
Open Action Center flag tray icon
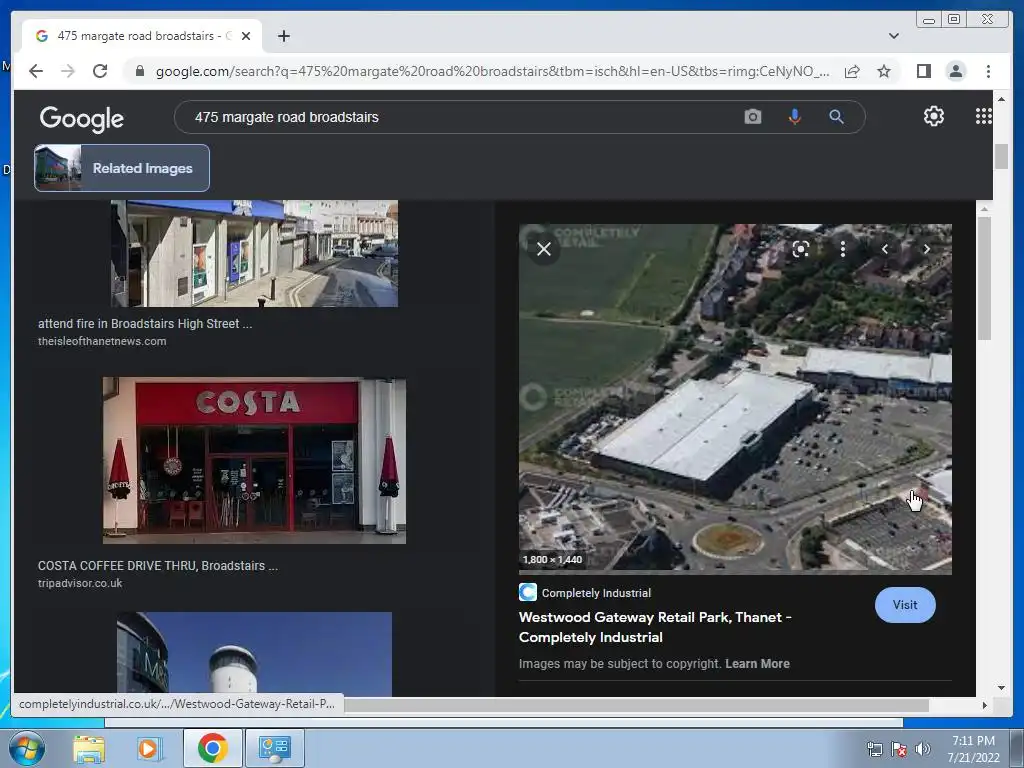click(x=899, y=749)
